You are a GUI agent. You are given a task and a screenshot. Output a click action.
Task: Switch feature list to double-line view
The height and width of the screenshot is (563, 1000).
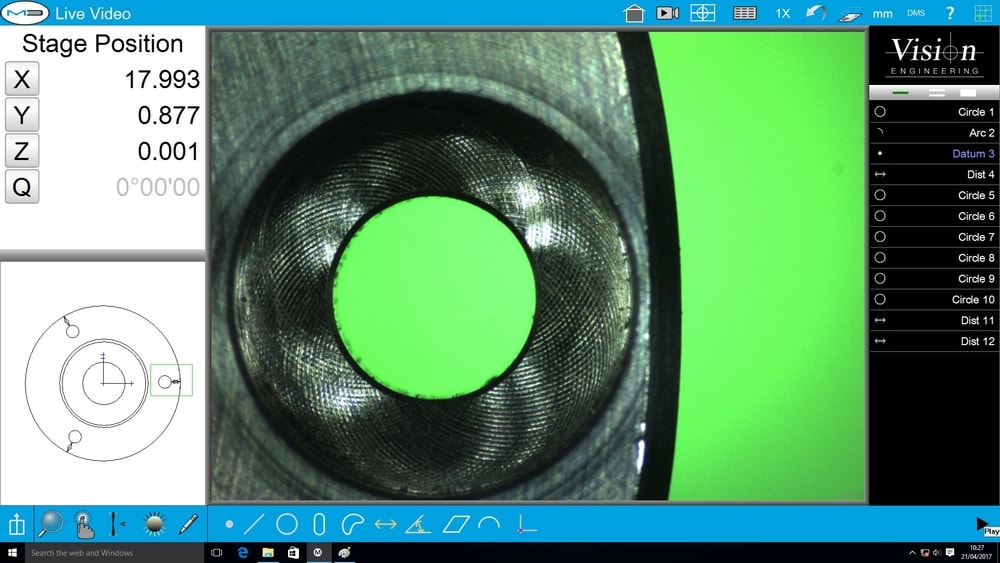tap(936, 92)
